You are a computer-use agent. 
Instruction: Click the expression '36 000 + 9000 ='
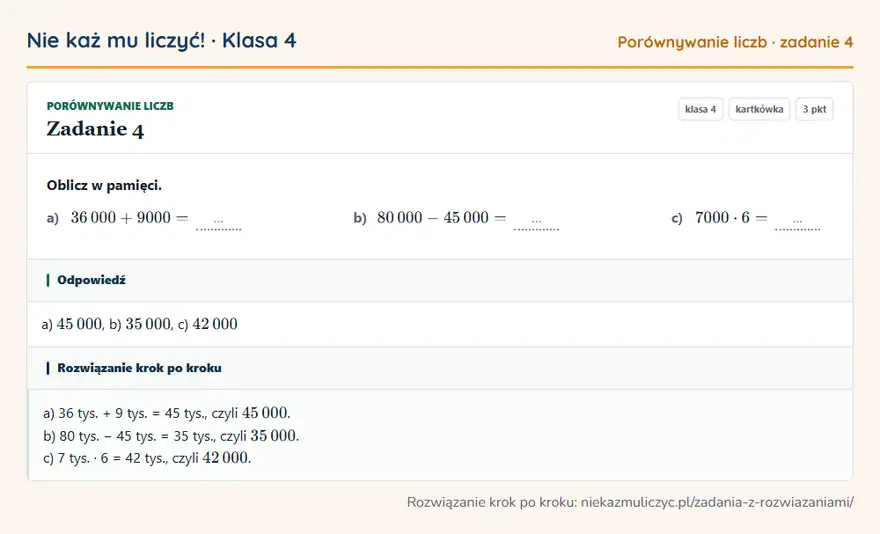click(130, 218)
